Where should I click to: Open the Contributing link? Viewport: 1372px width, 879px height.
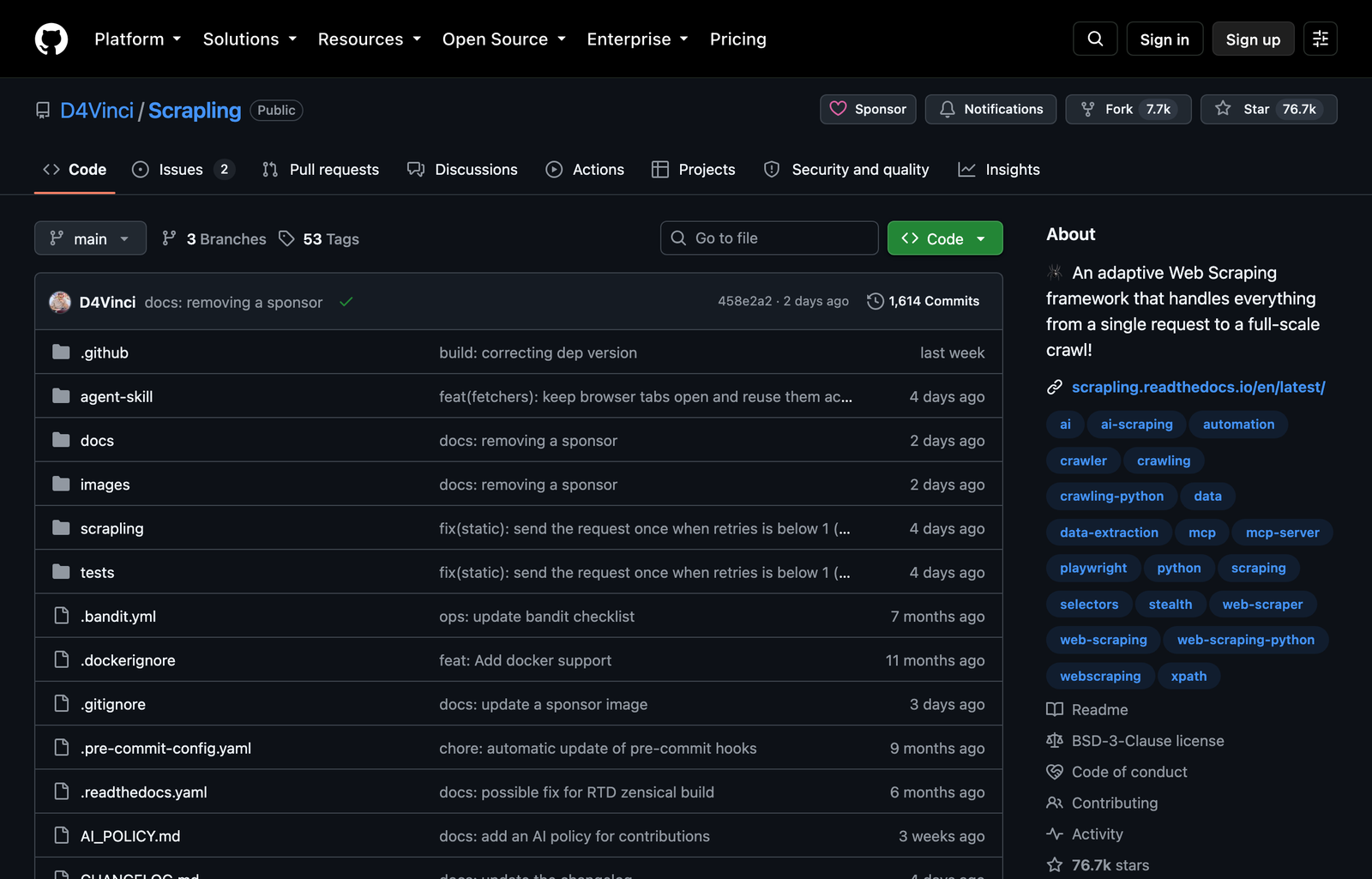coord(1102,803)
